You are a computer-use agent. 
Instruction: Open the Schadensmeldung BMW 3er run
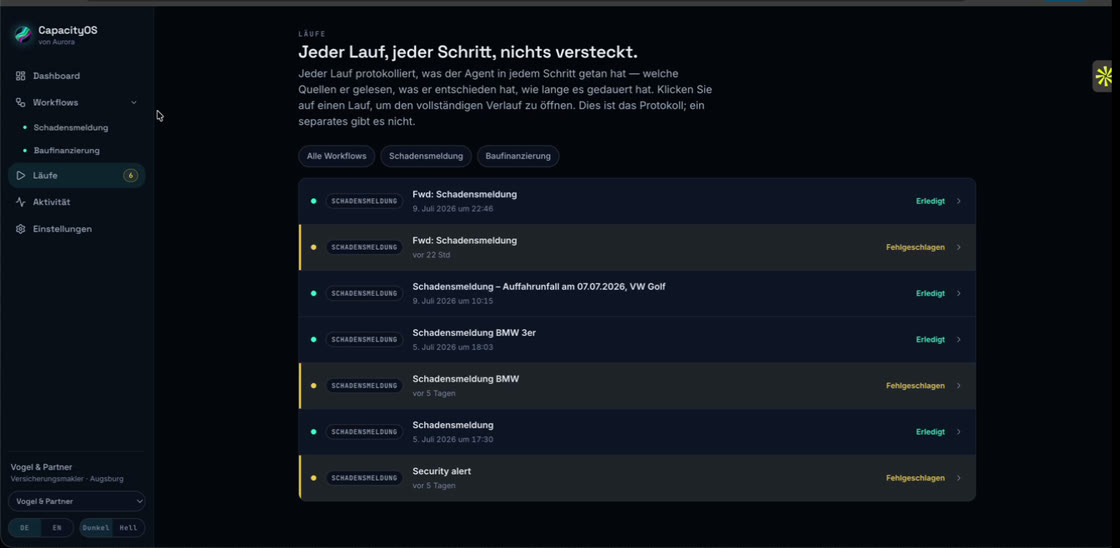pyautogui.click(x=637, y=339)
